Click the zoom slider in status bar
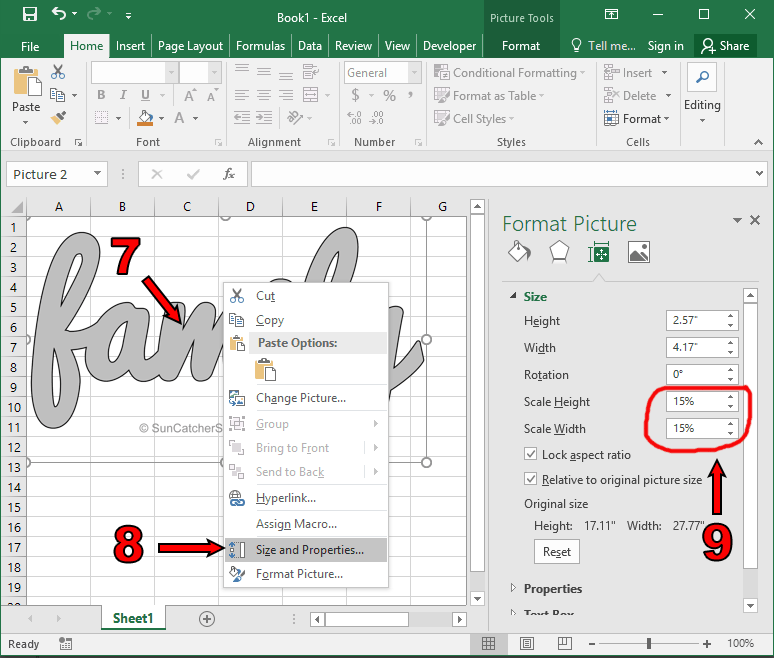 point(647,643)
